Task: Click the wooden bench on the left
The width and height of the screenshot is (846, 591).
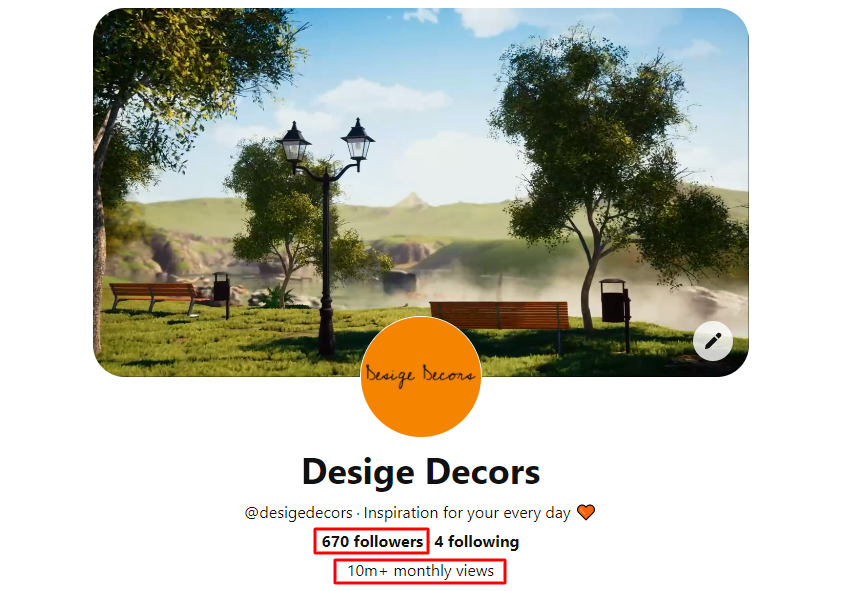Action: click(154, 298)
